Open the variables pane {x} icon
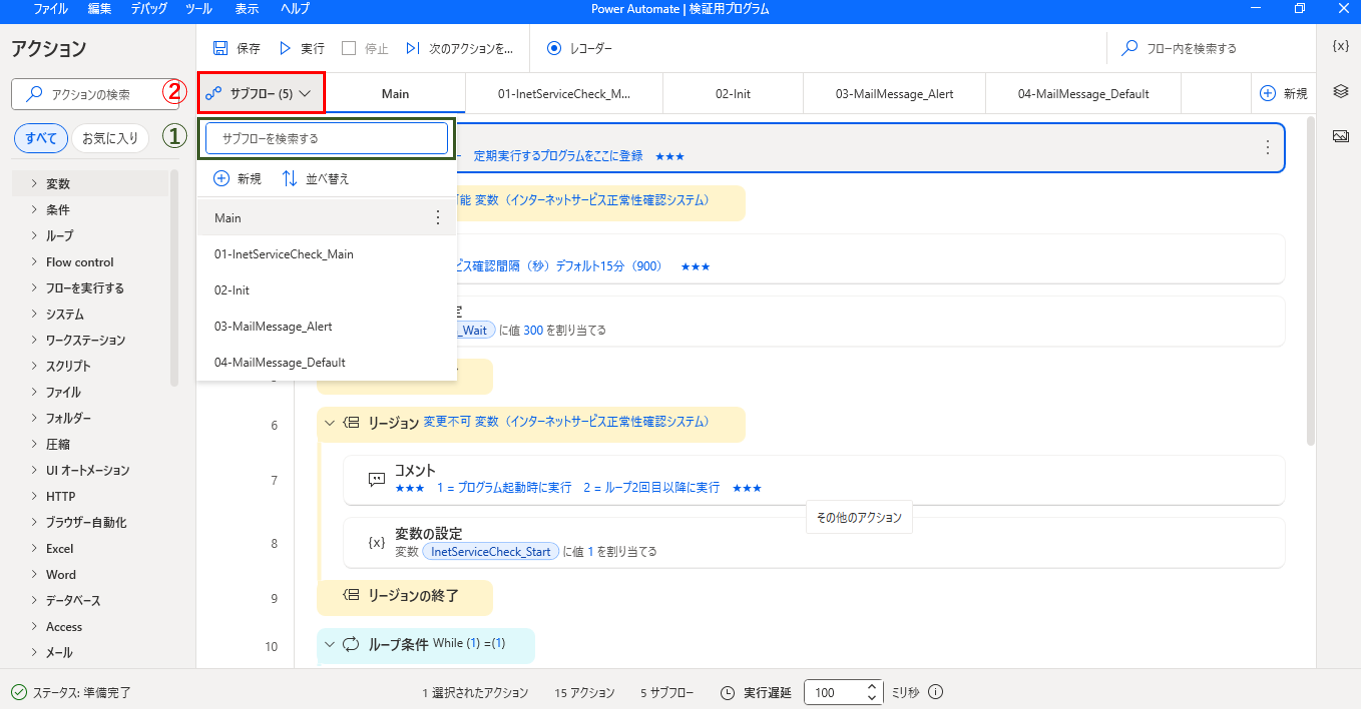This screenshot has height=709, width=1361. click(1341, 46)
